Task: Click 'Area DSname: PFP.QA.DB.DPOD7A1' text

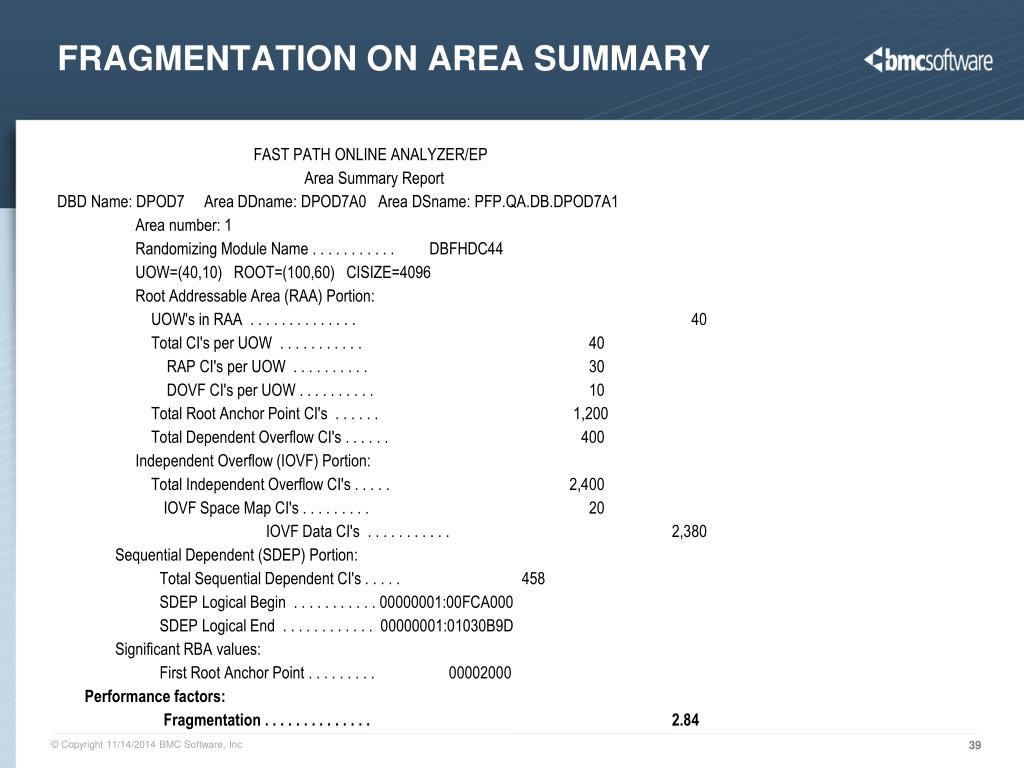Action: coord(498,202)
